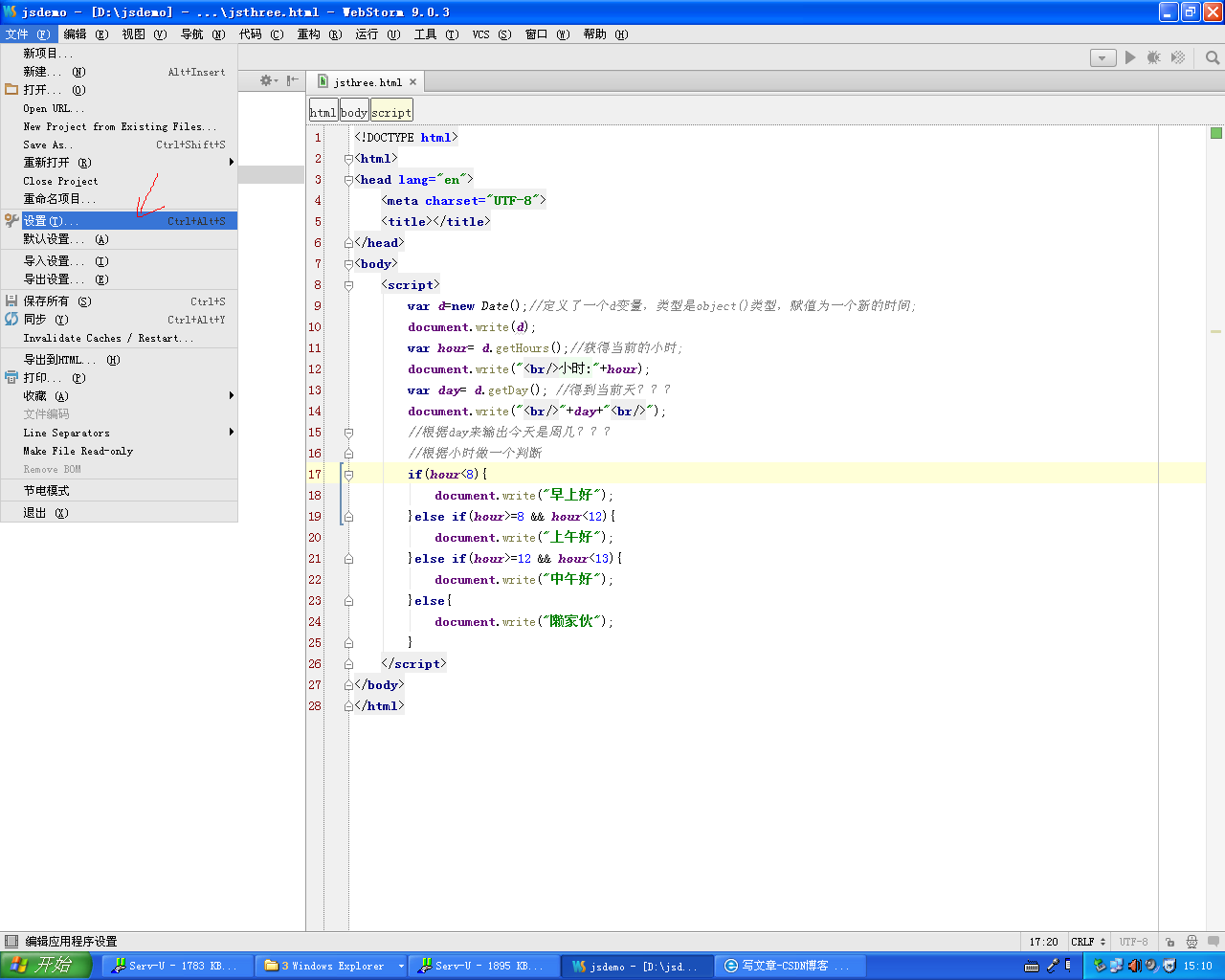Viewport: 1225px width, 980px height.
Task: Open the 代码 (Code) menu
Action: [261, 33]
